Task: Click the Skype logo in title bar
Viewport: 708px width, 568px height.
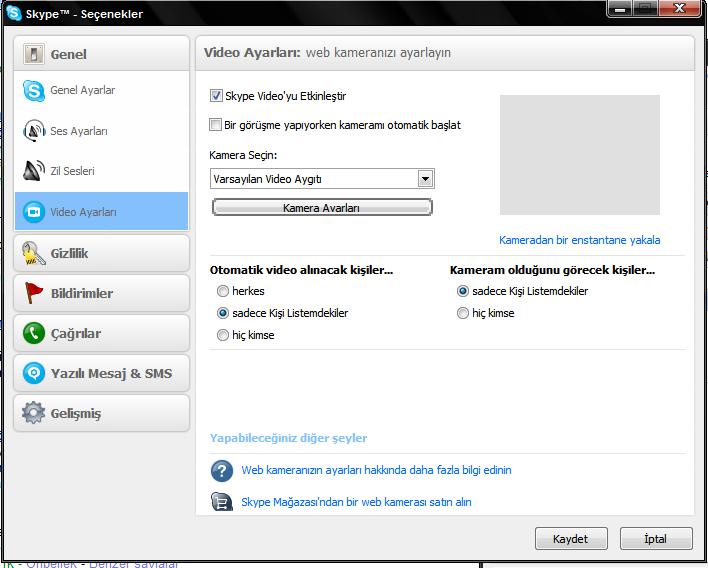Action: 14,13
